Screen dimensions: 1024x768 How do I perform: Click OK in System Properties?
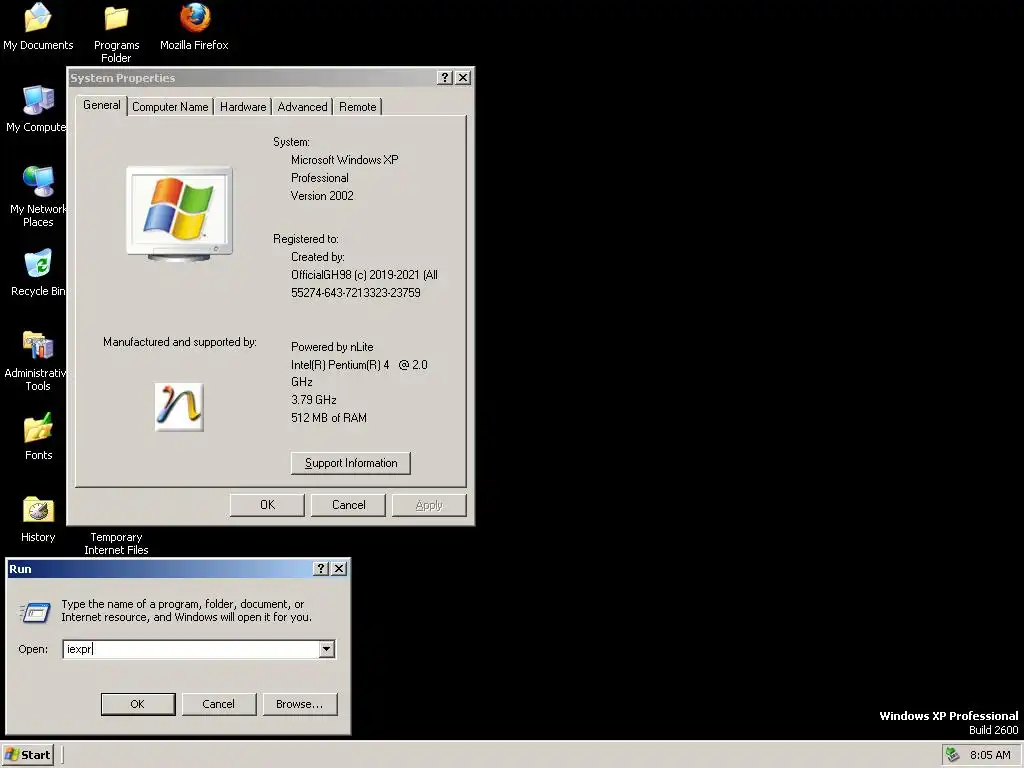click(267, 505)
